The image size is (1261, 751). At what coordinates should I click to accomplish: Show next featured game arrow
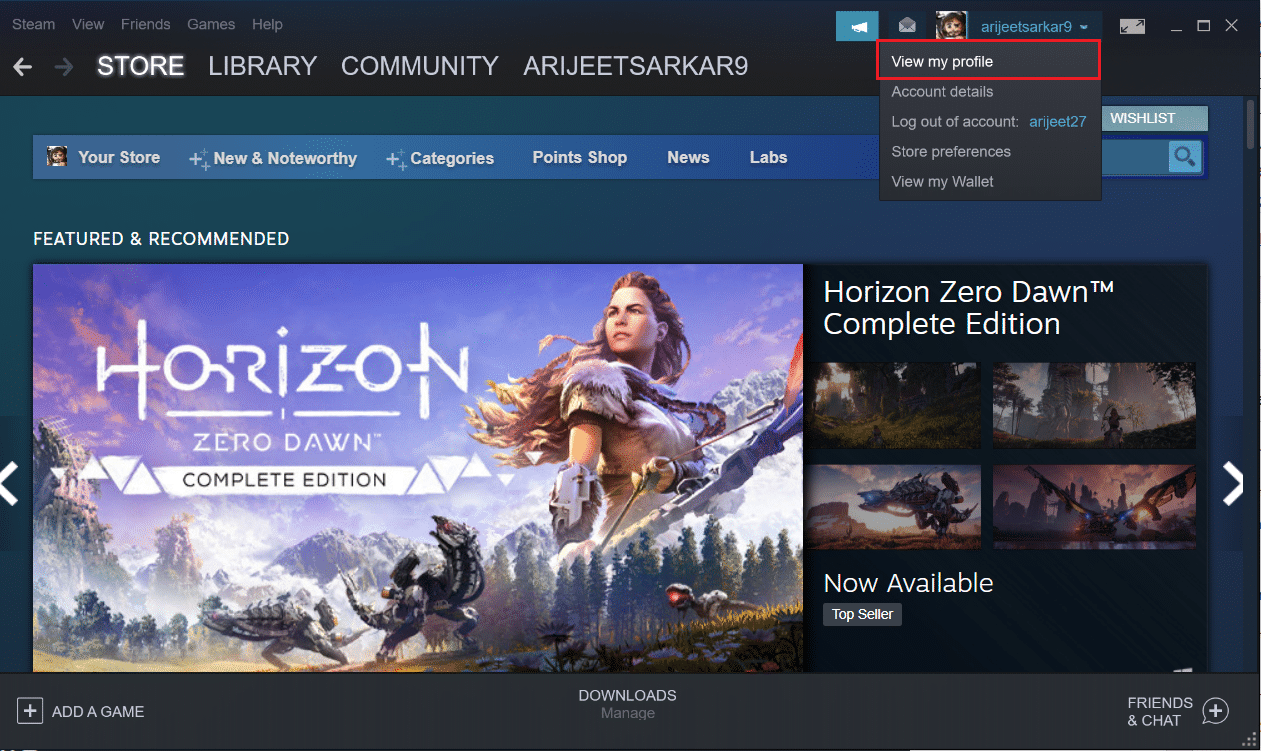1234,484
